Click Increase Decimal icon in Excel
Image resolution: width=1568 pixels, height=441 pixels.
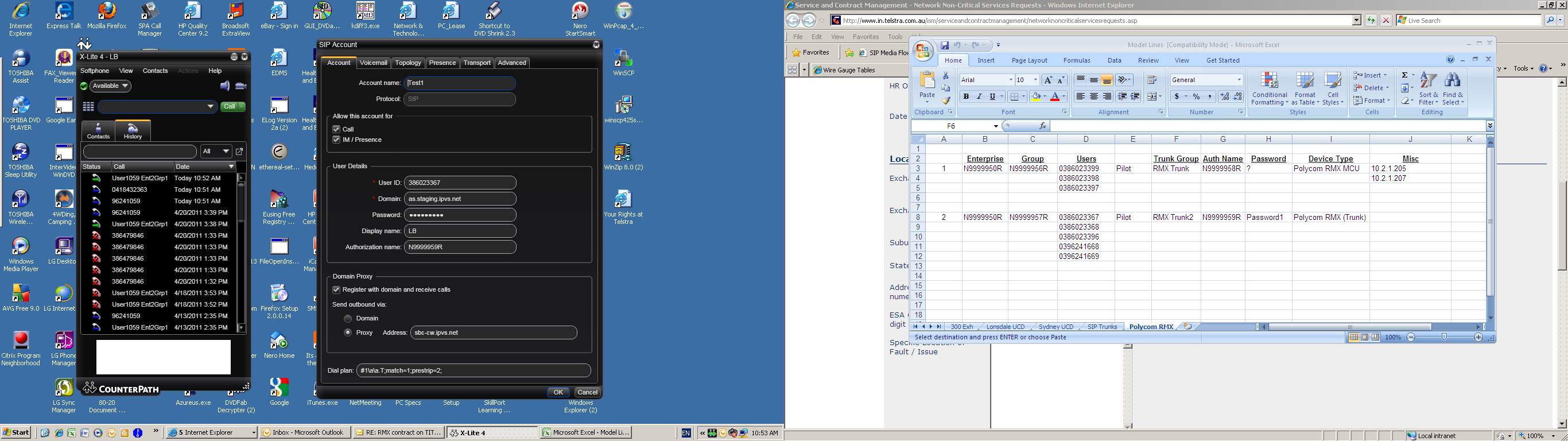click(1224, 96)
